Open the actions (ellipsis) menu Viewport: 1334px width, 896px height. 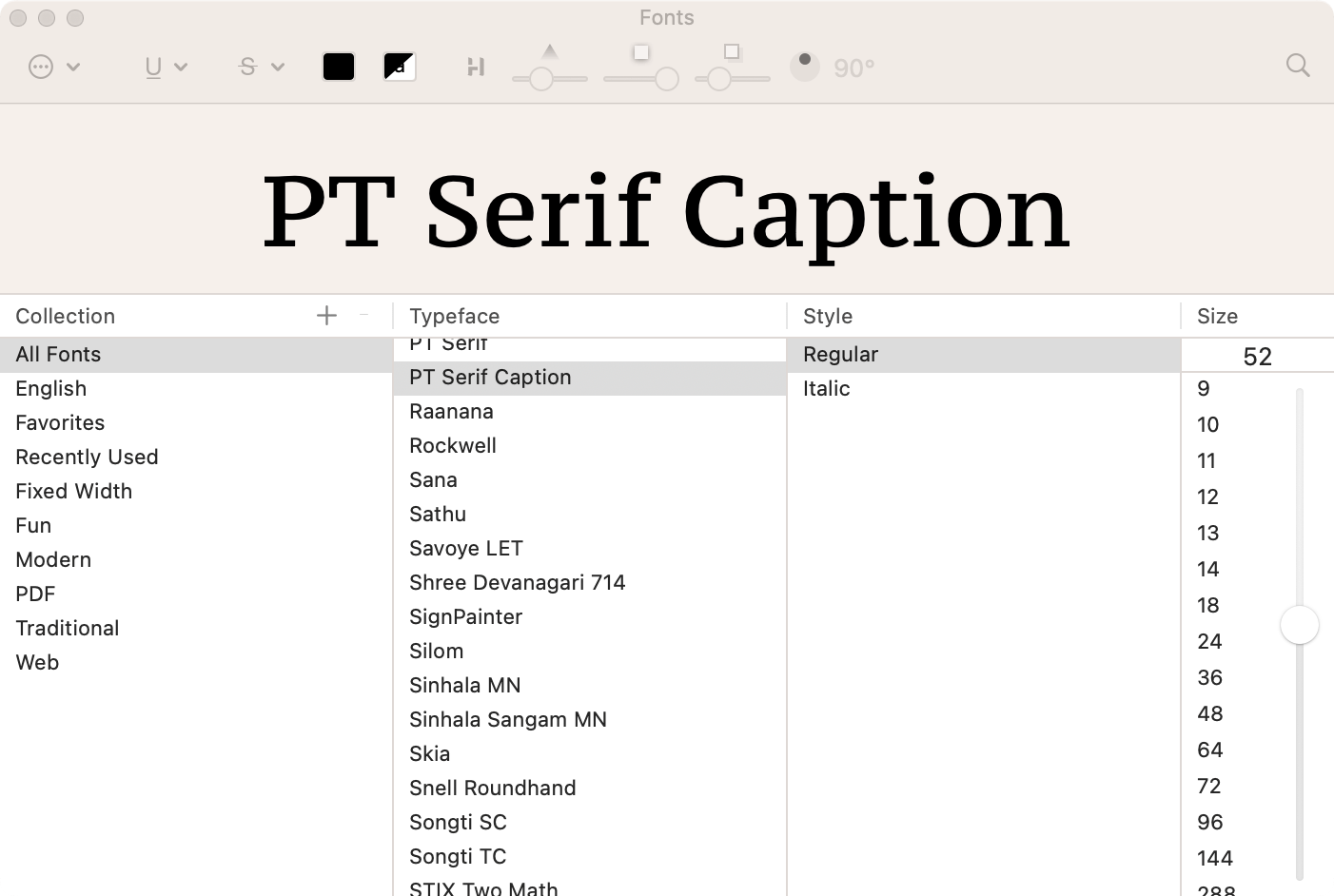[53, 67]
